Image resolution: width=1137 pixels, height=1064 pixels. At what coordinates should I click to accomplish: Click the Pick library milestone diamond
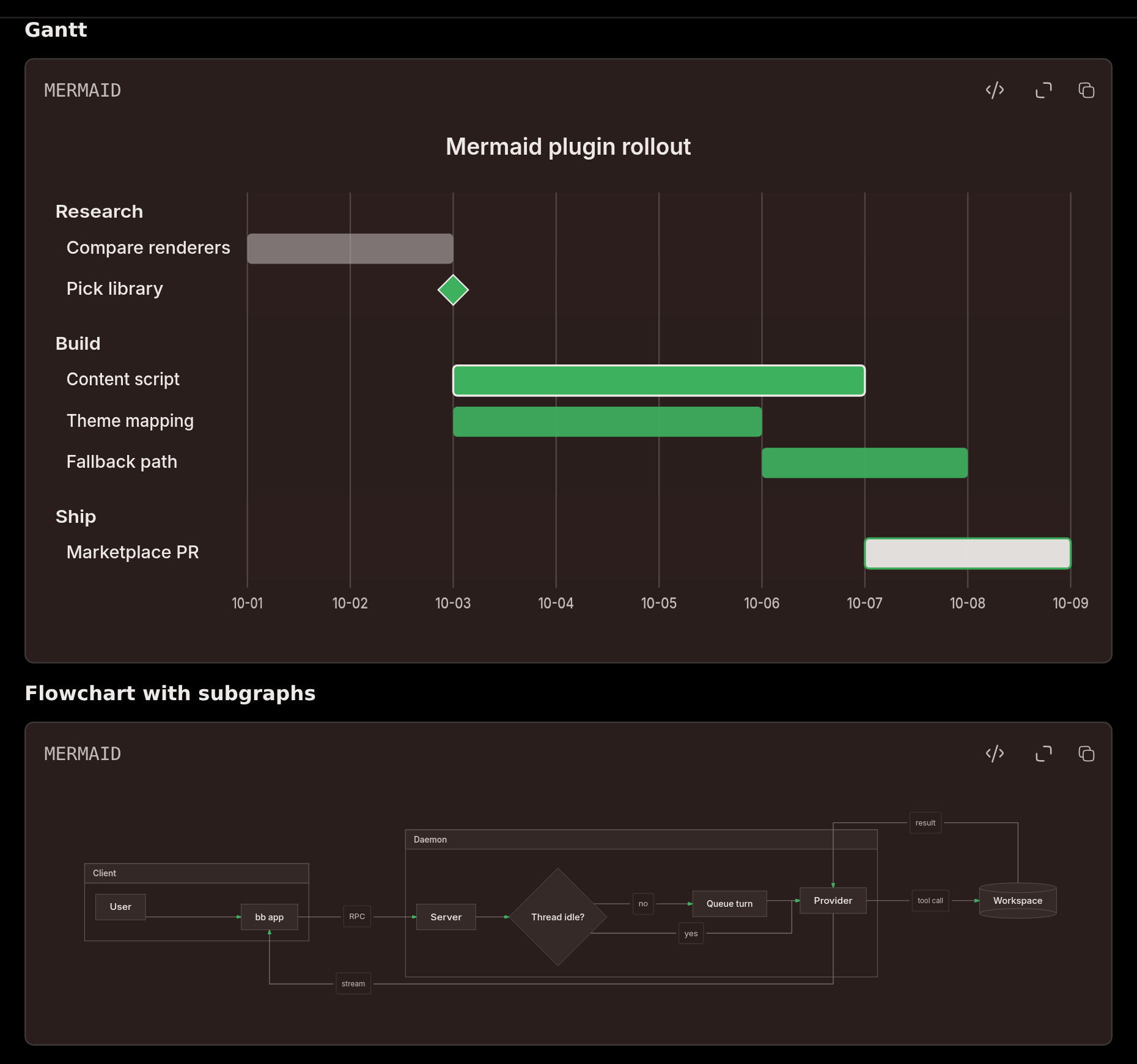click(453, 290)
